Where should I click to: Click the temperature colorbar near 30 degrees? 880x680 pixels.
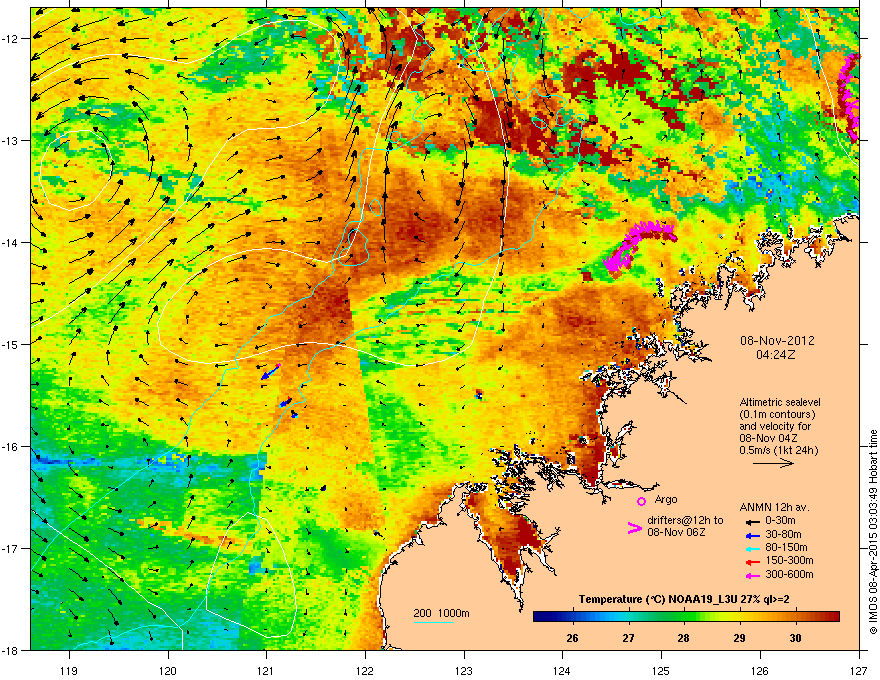coord(795,617)
